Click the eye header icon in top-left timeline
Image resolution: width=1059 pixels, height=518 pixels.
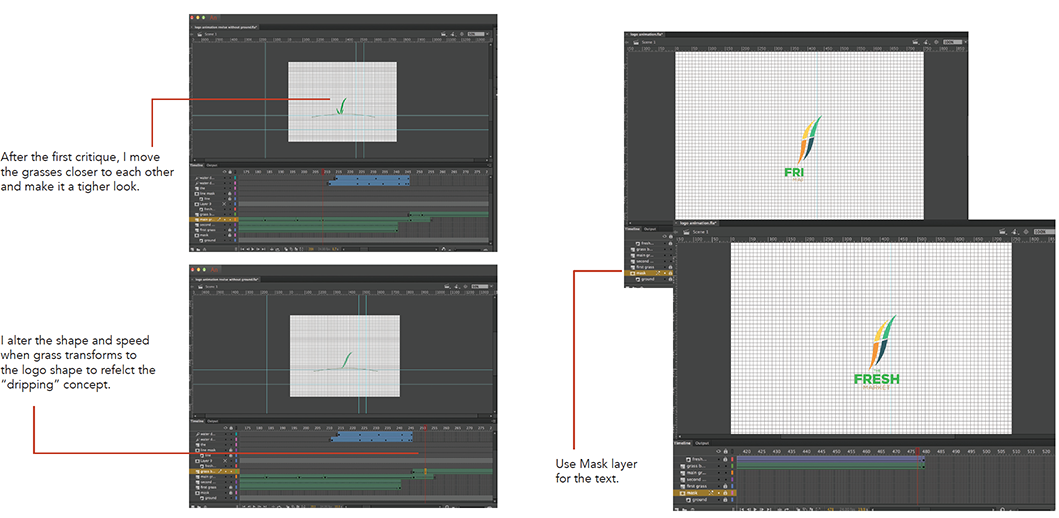pyautogui.click(x=225, y=171)
